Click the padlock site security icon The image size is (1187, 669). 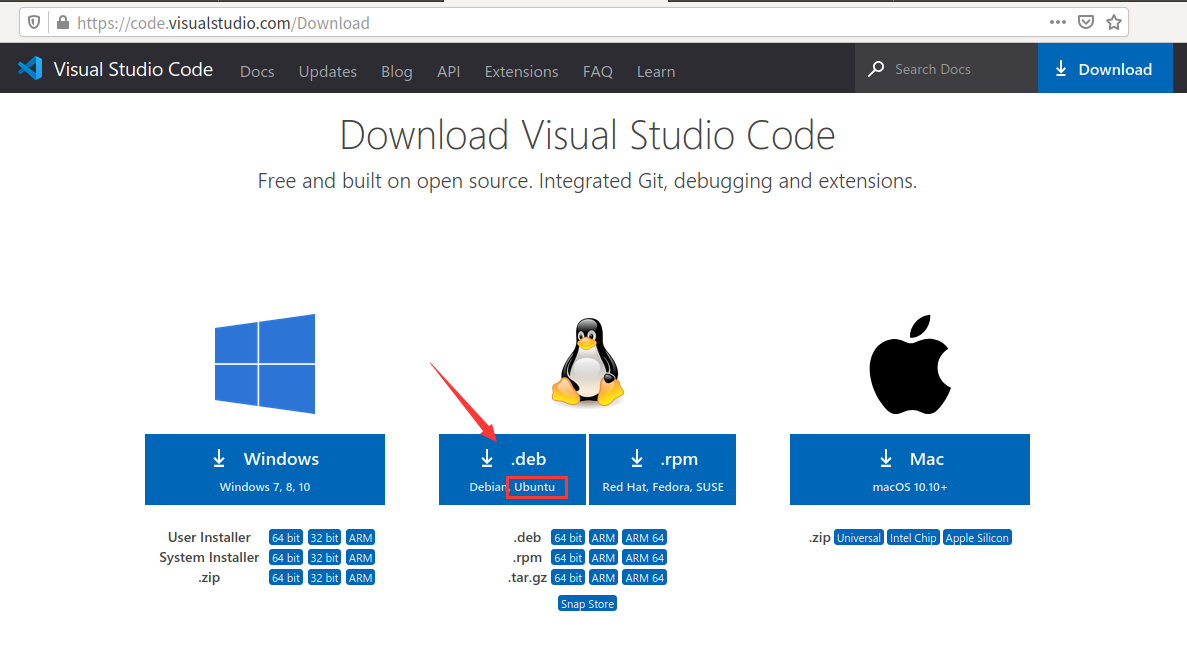tap(63, 23)
